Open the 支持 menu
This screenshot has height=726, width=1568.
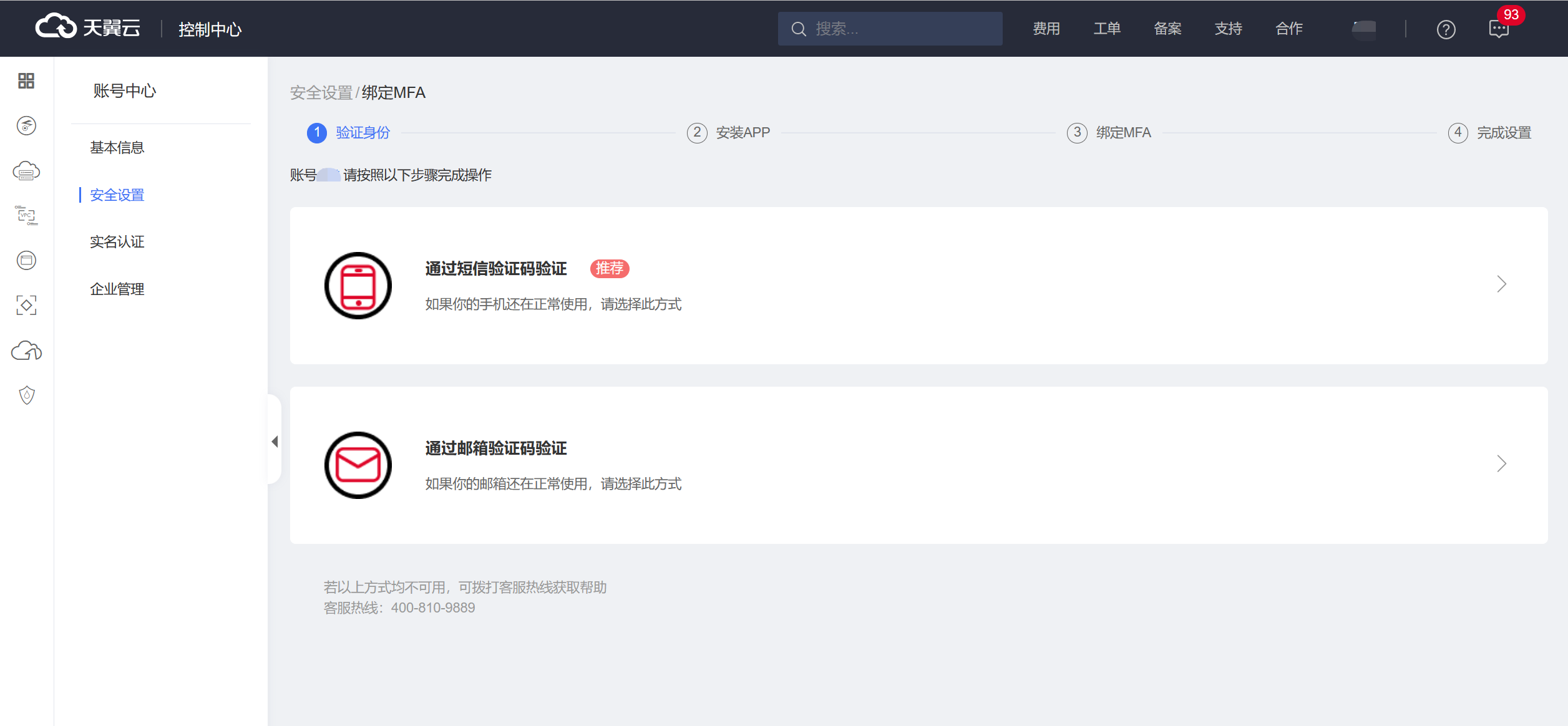[1228, 29]
